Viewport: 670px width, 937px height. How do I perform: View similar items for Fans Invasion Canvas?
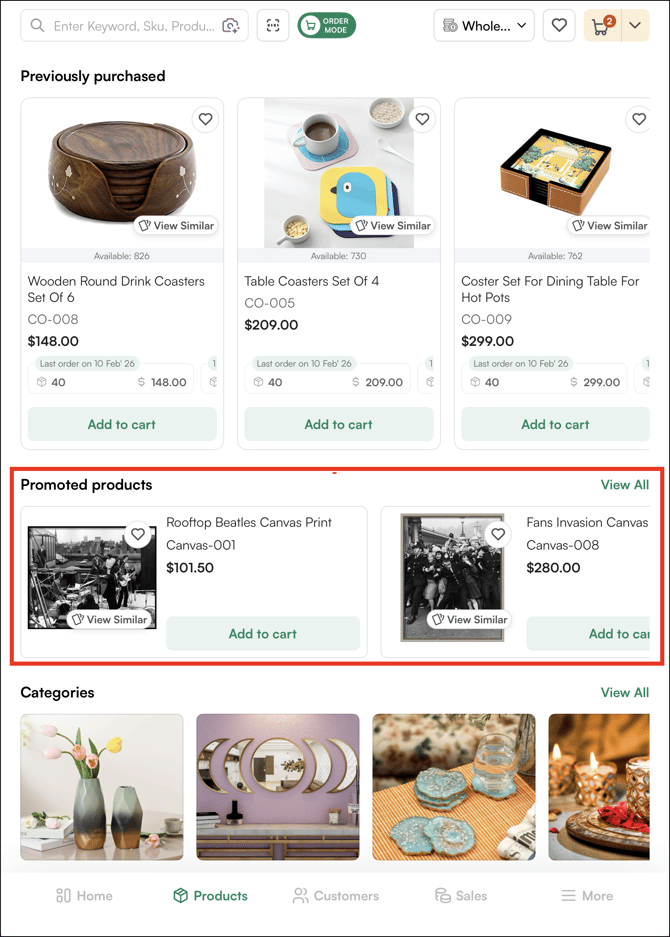469,620
